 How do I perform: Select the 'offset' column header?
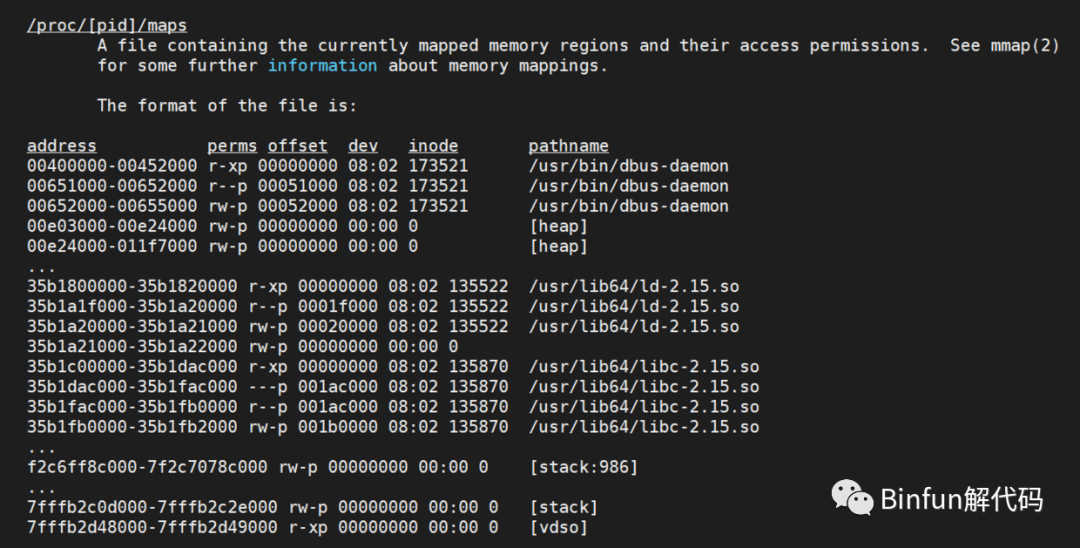297,146
